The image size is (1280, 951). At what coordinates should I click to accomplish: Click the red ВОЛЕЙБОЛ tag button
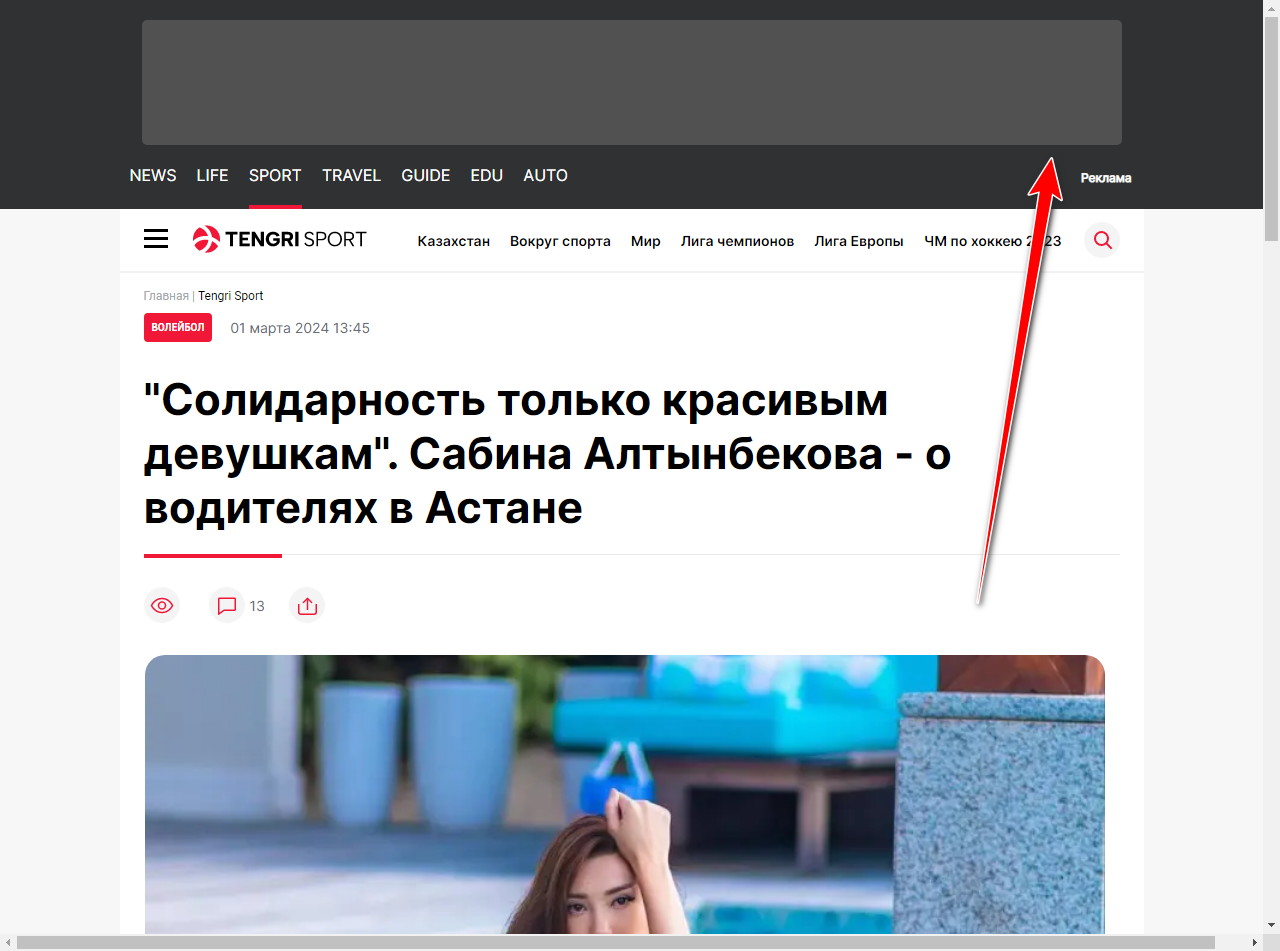(178, 328)
